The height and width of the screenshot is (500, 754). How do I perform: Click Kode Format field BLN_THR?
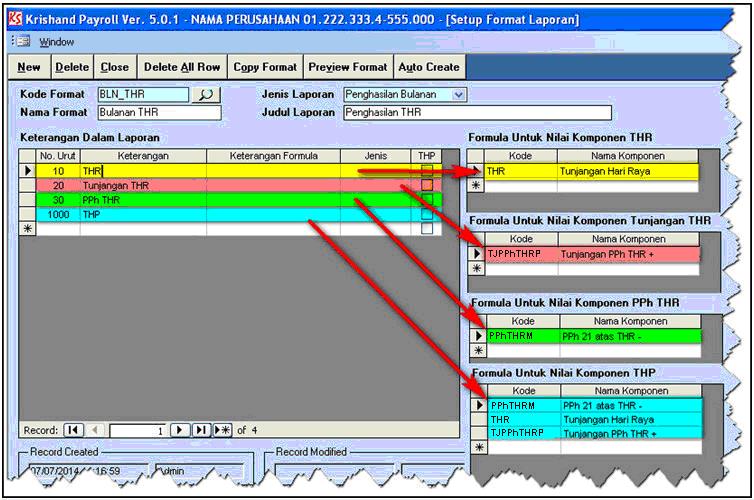(x=143, y=95)
